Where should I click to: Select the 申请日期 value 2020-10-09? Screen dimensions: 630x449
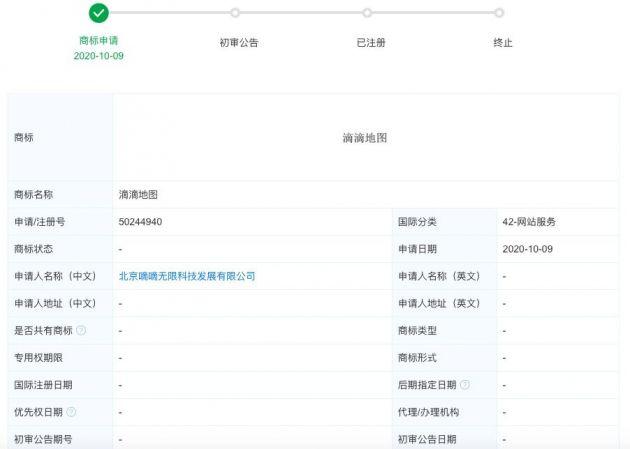(527, 249)
